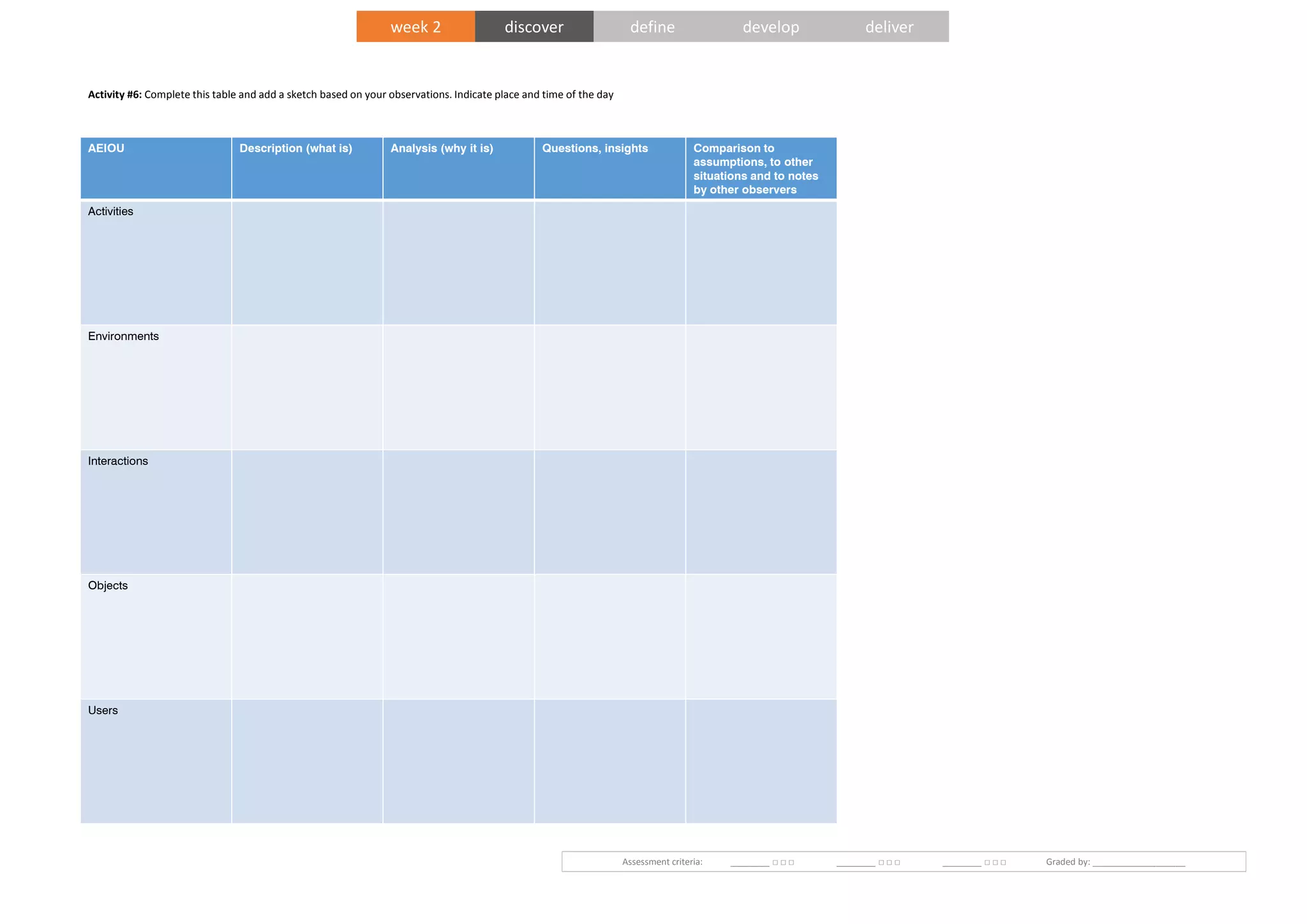This screenshot has height=924, width=1307.
Task: Click the Analysis cell in Activities row
Action: [458, 263]
